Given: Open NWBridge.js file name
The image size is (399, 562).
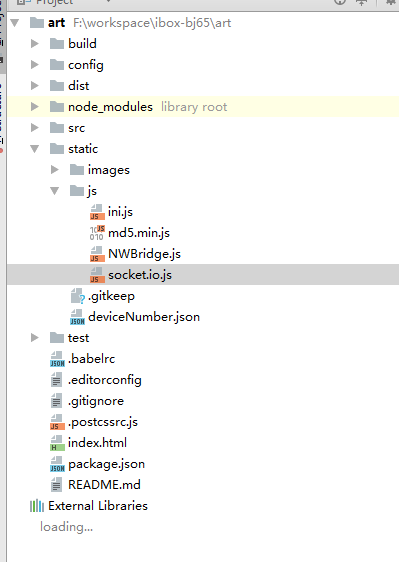Looking at the screenshot, I should 144,254.
